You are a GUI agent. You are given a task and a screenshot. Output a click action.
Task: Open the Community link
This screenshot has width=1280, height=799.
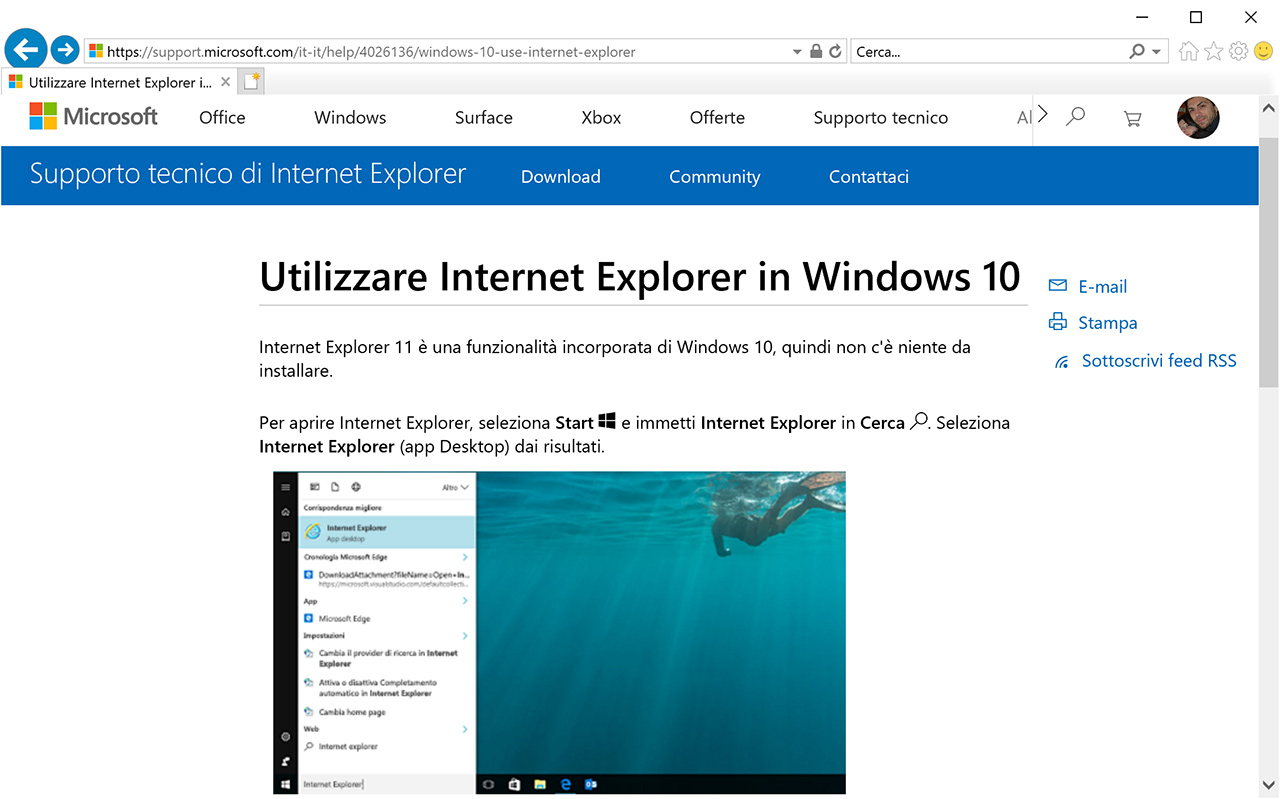pyautogui.click(x=715, y=177)
